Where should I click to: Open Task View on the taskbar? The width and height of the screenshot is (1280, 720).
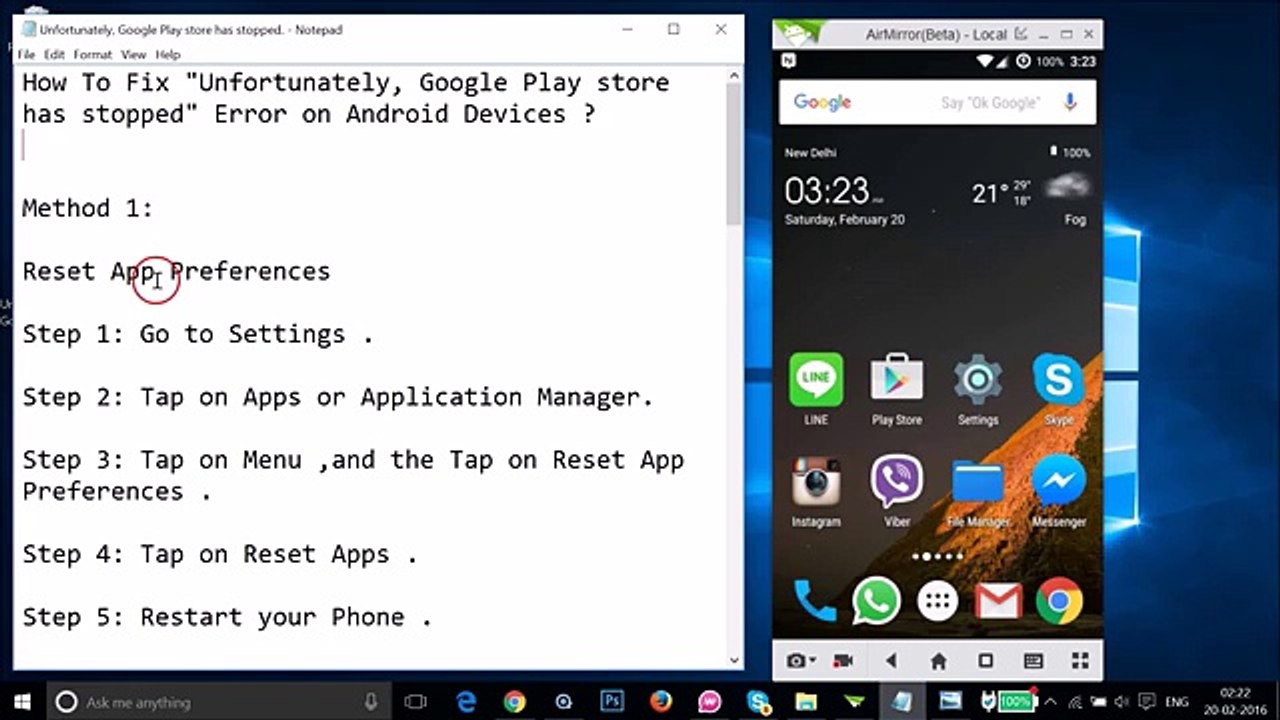416,702
